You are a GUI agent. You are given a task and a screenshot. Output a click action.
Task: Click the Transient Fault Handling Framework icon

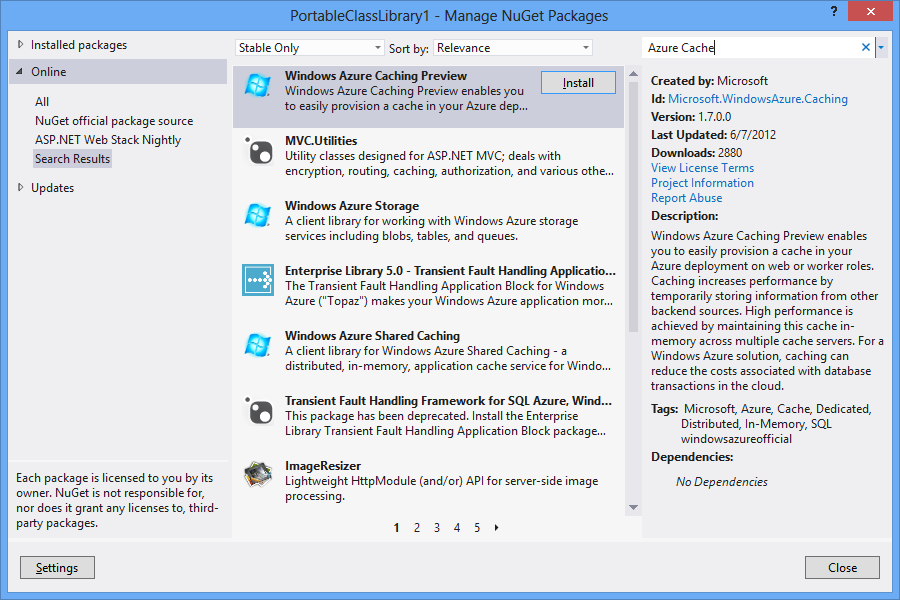(x=257, y=412)
